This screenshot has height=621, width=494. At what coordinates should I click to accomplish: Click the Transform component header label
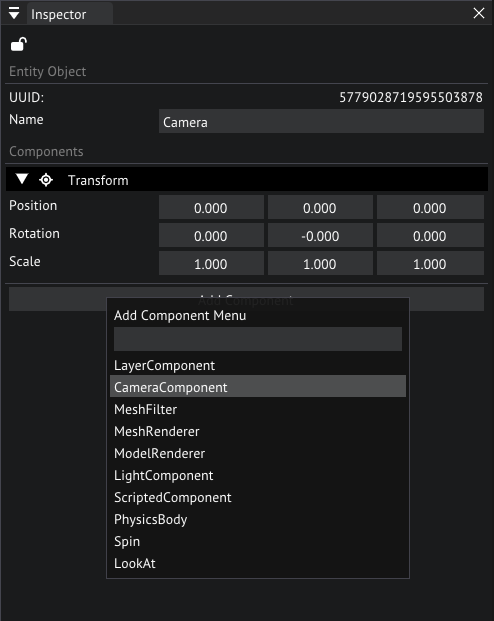tap(98, 181)
